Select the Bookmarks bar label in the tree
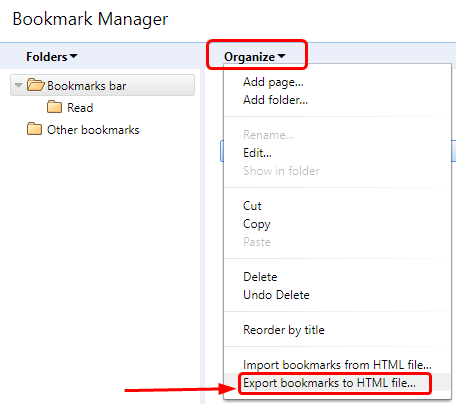Image resolution: width=456 pixels, height=404 pixels. 87,86
